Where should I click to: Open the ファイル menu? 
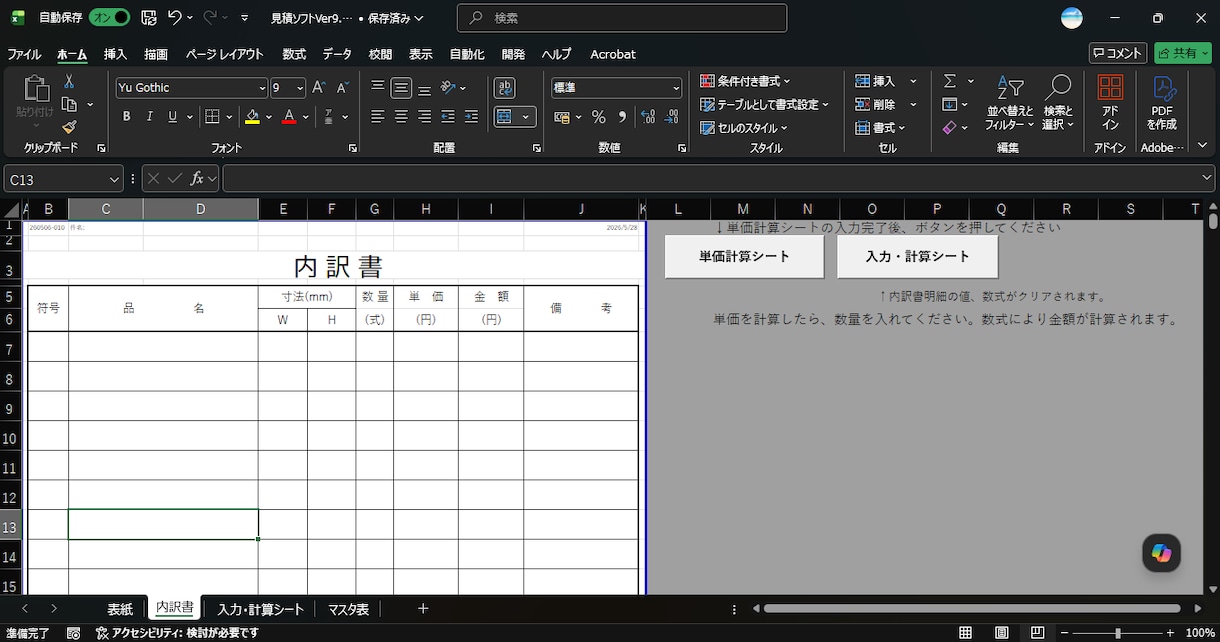pos(24,54)
